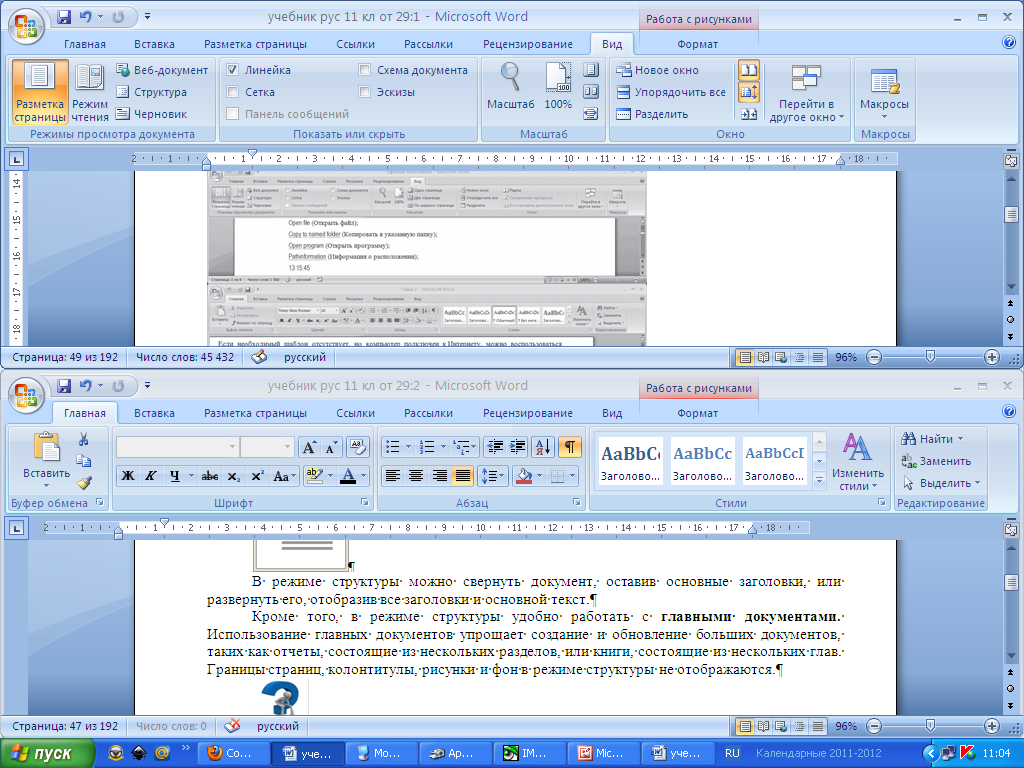The height and width of the screenshot is (768, 1024).
Task: Click the Масштаб magnifier icon in upper window
Action: tap(510, 86)
